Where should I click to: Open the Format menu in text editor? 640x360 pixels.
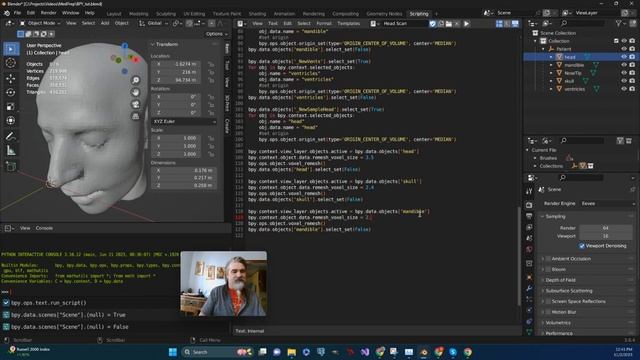[x=324, y=23]
